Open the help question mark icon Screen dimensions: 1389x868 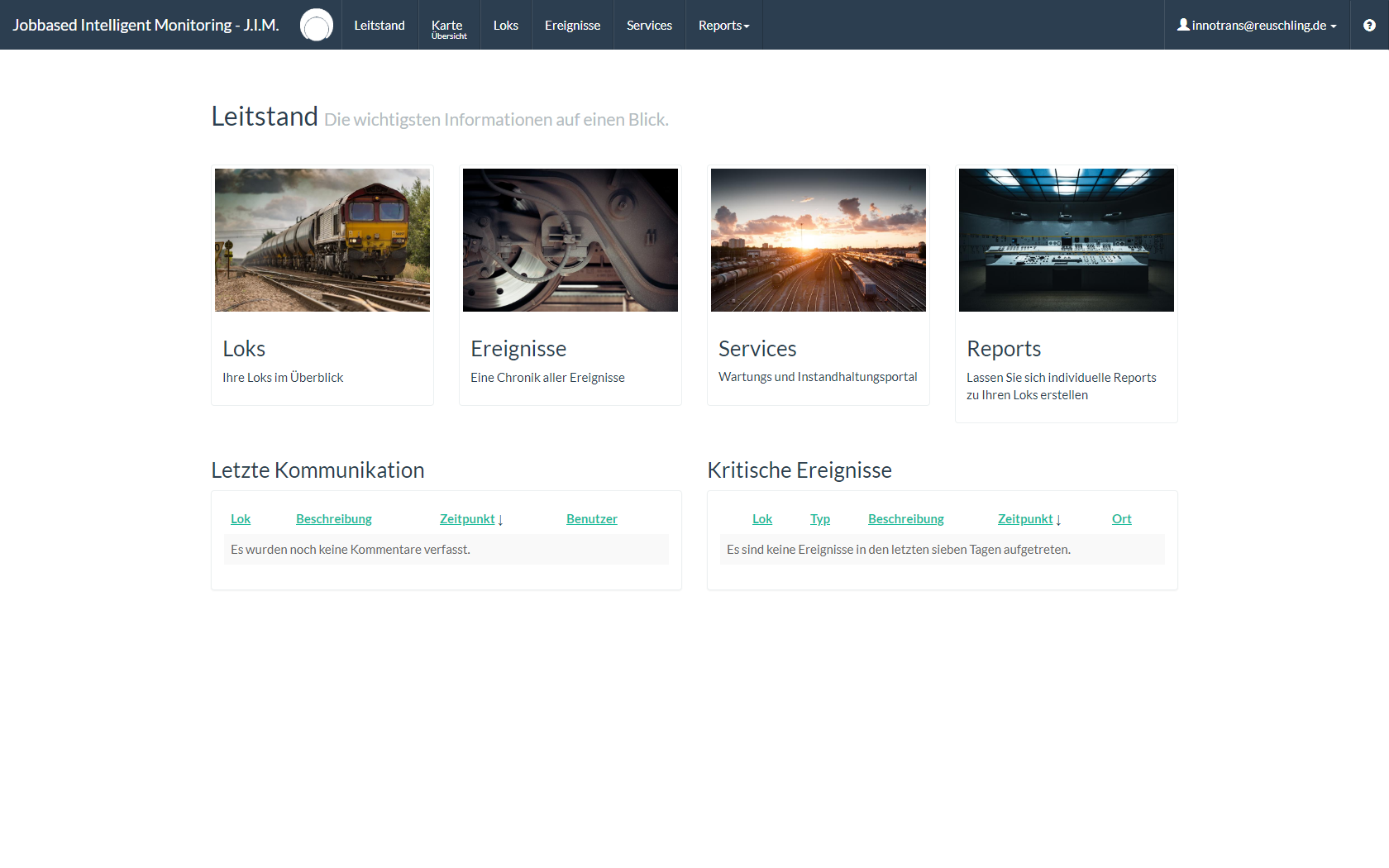(x=1369, y=25)
